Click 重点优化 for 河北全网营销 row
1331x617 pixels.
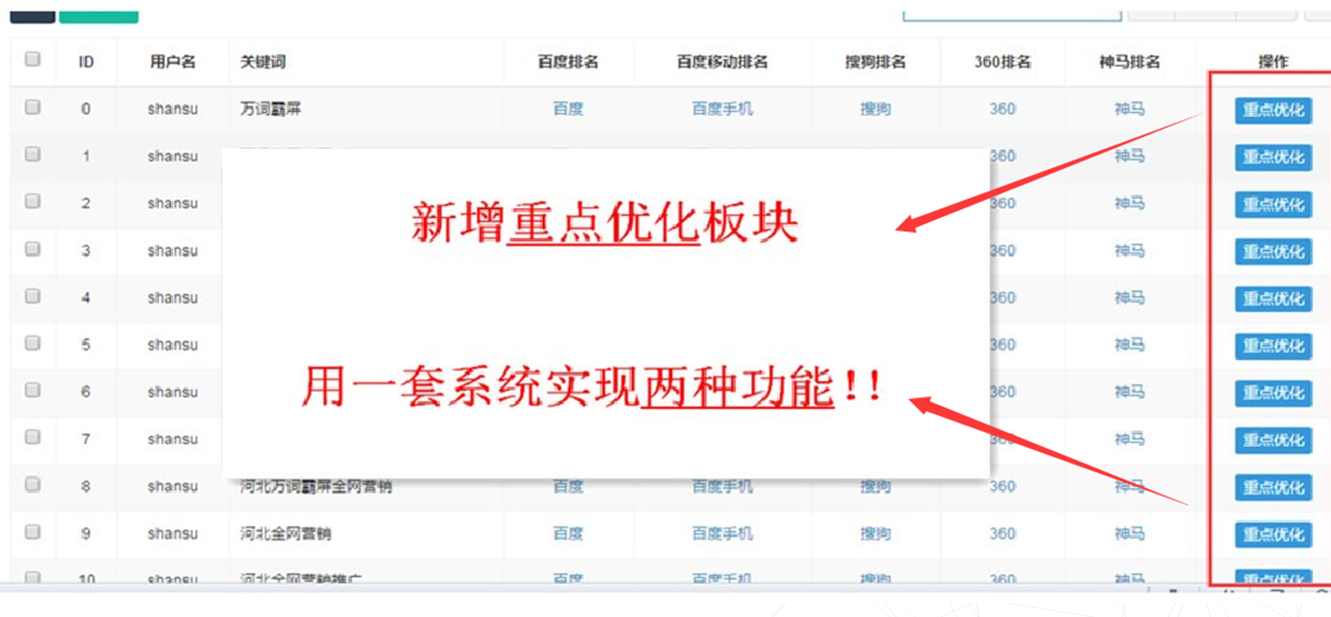pos(1273,534)
